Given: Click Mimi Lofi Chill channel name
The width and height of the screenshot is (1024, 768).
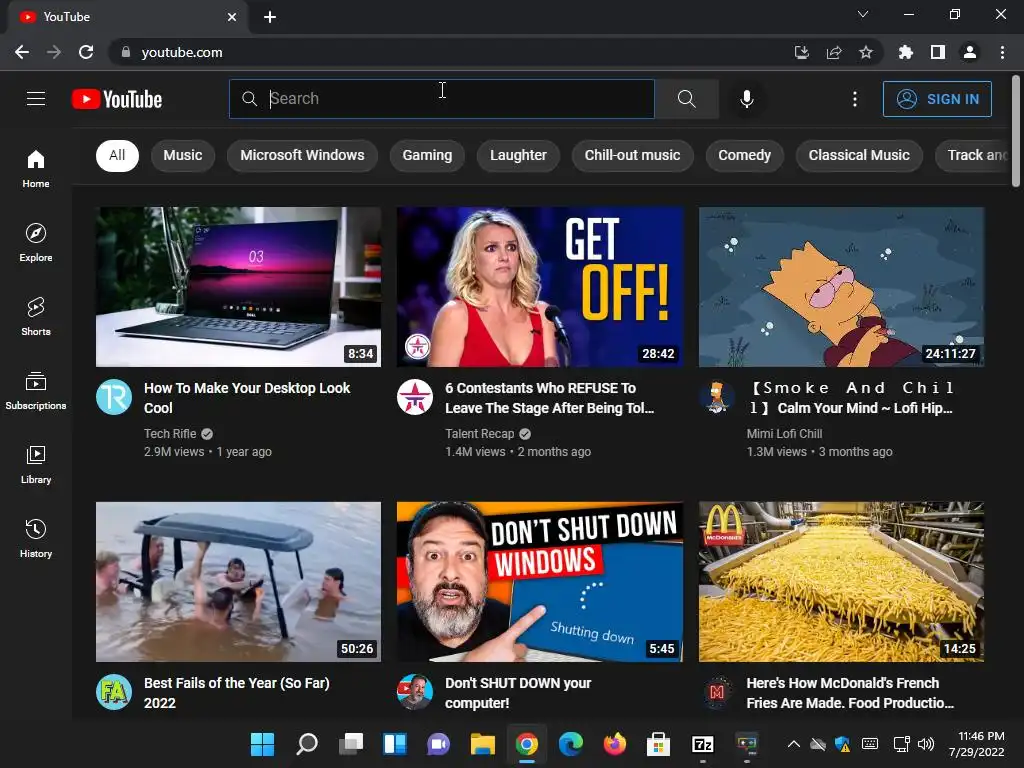Looking at the screenshot, I should pyautogui.click(x=784, y=434).
